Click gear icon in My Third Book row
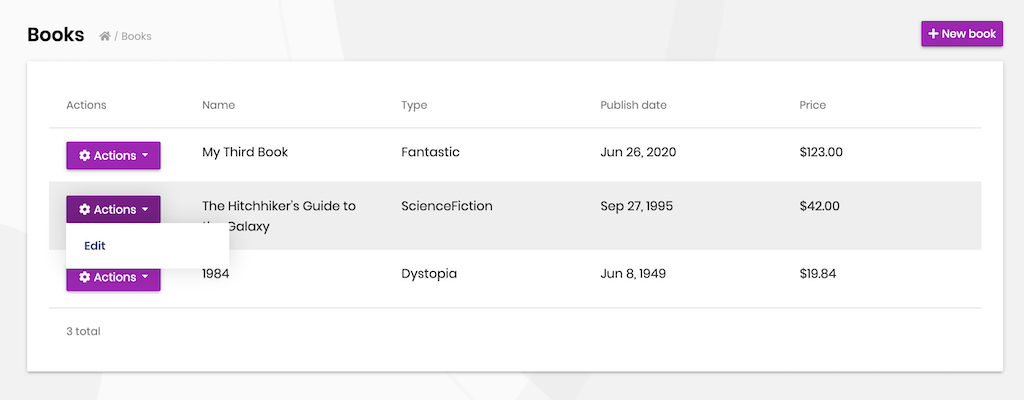Viewport: 1024px width, 400px height. 85,156
